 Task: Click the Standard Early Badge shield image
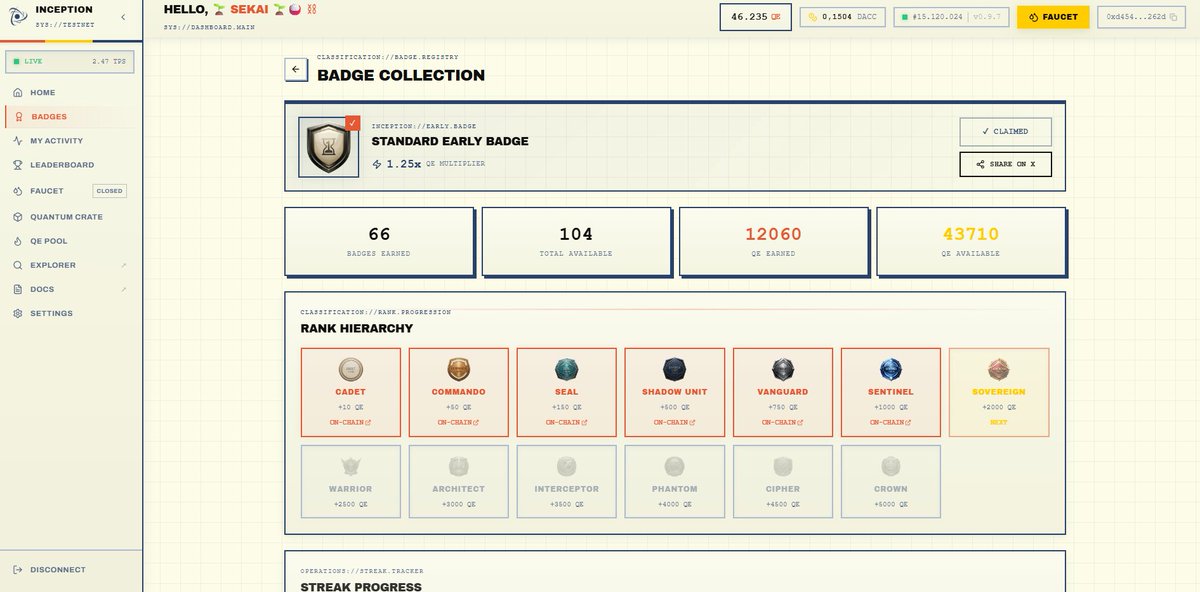tap(328, 148)
